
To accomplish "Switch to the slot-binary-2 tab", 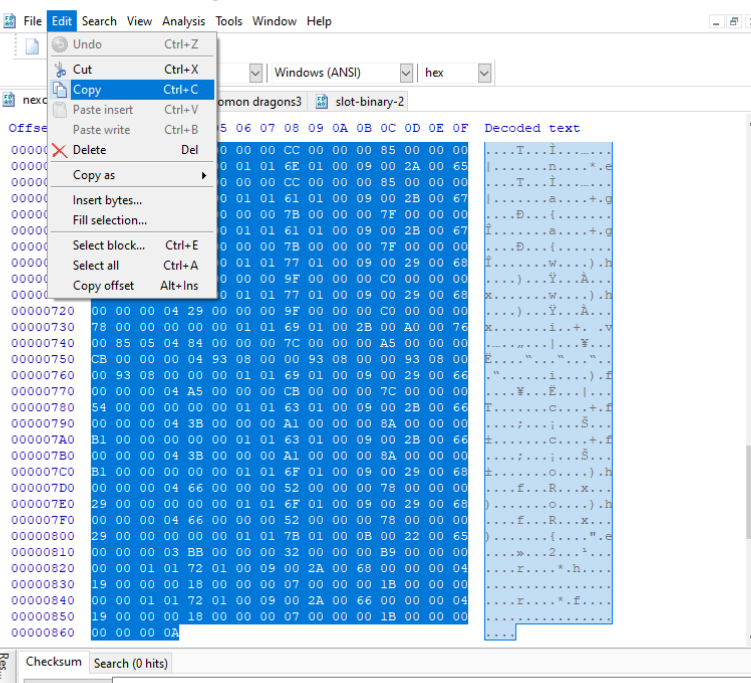I will pyautogui.click(x=360, y=102).
